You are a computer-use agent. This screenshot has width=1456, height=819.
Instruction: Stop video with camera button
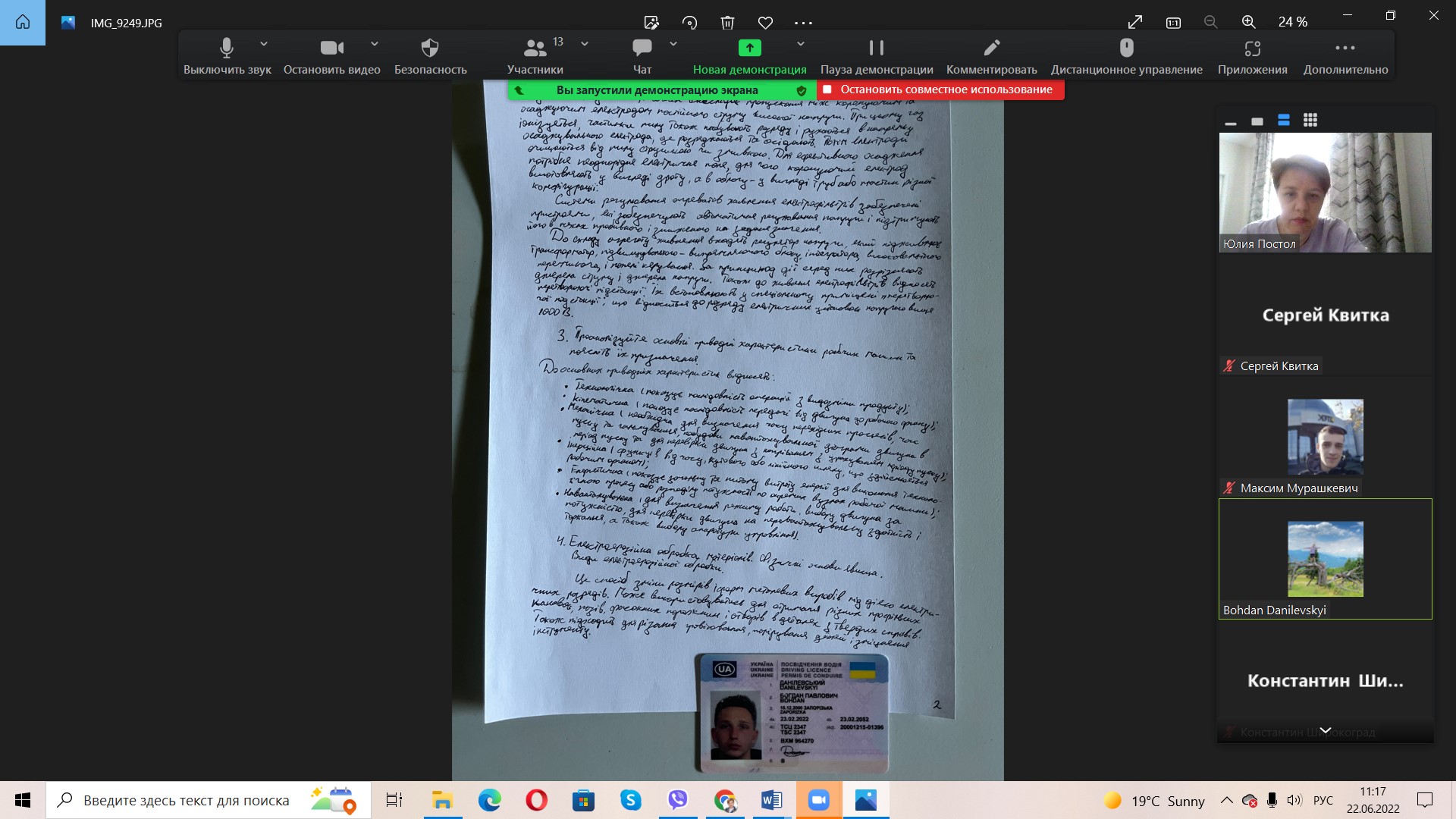click(x=331, y=49)
